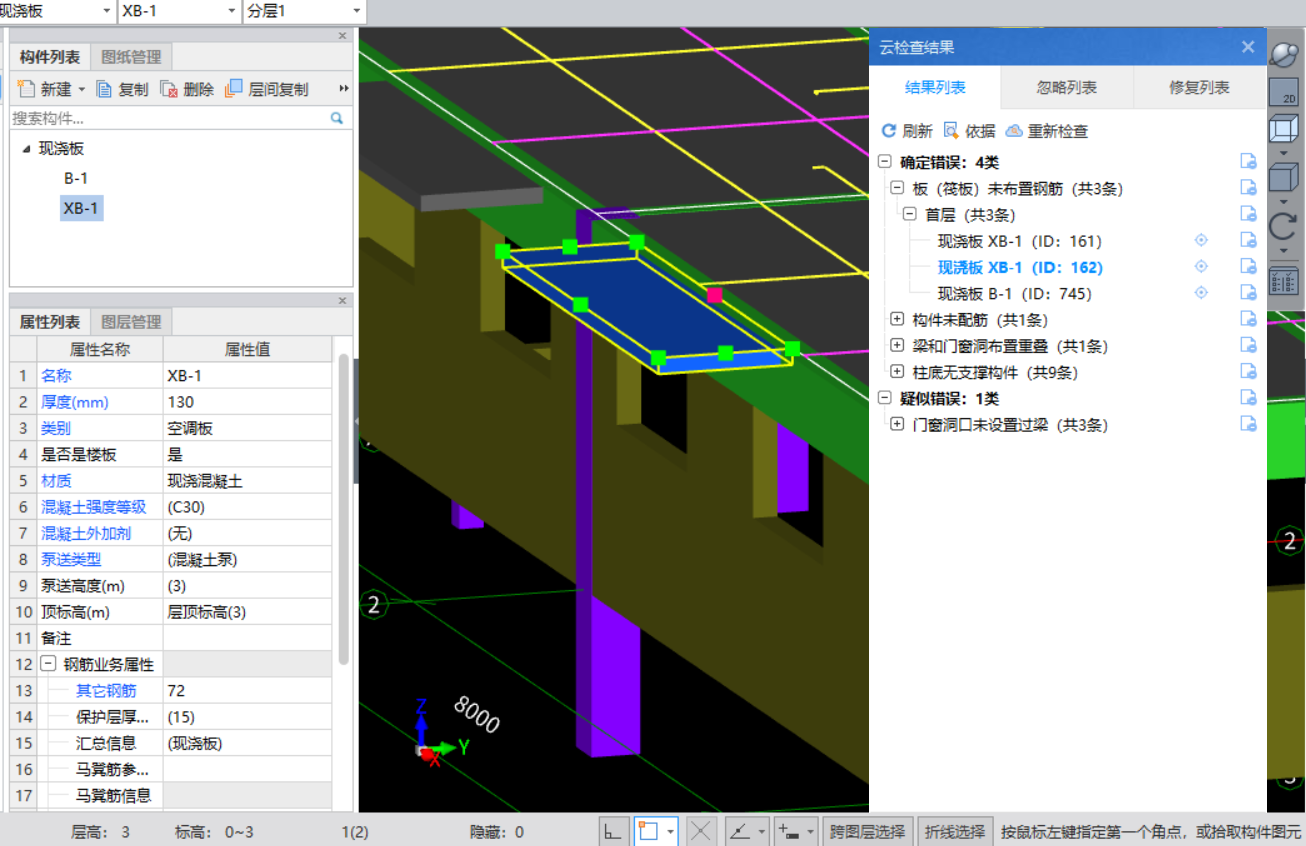Collapse 板(筏板)未布置钢筋 node
This screenshot has width=1306, height=846.
coord(897,187)
